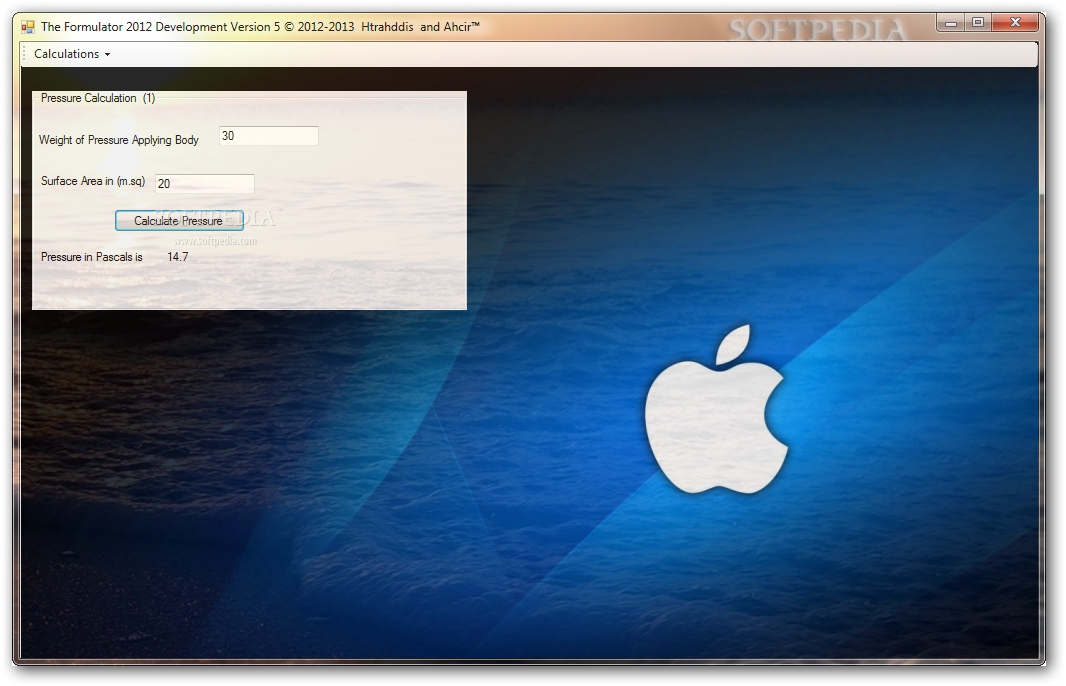Maximize the Formulator window
1066x686 pixels.
click(x=978, y=23)
